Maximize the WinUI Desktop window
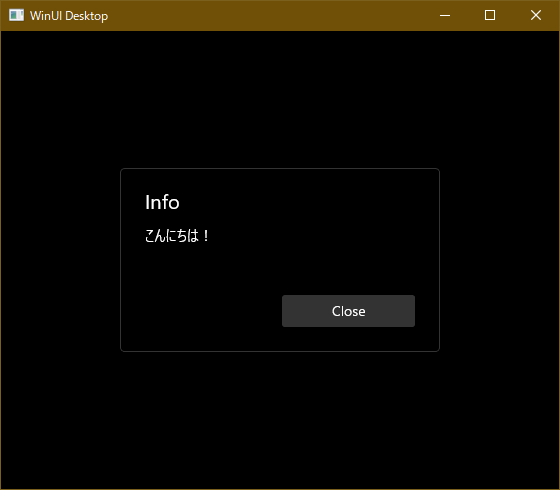 coord(490,15)
